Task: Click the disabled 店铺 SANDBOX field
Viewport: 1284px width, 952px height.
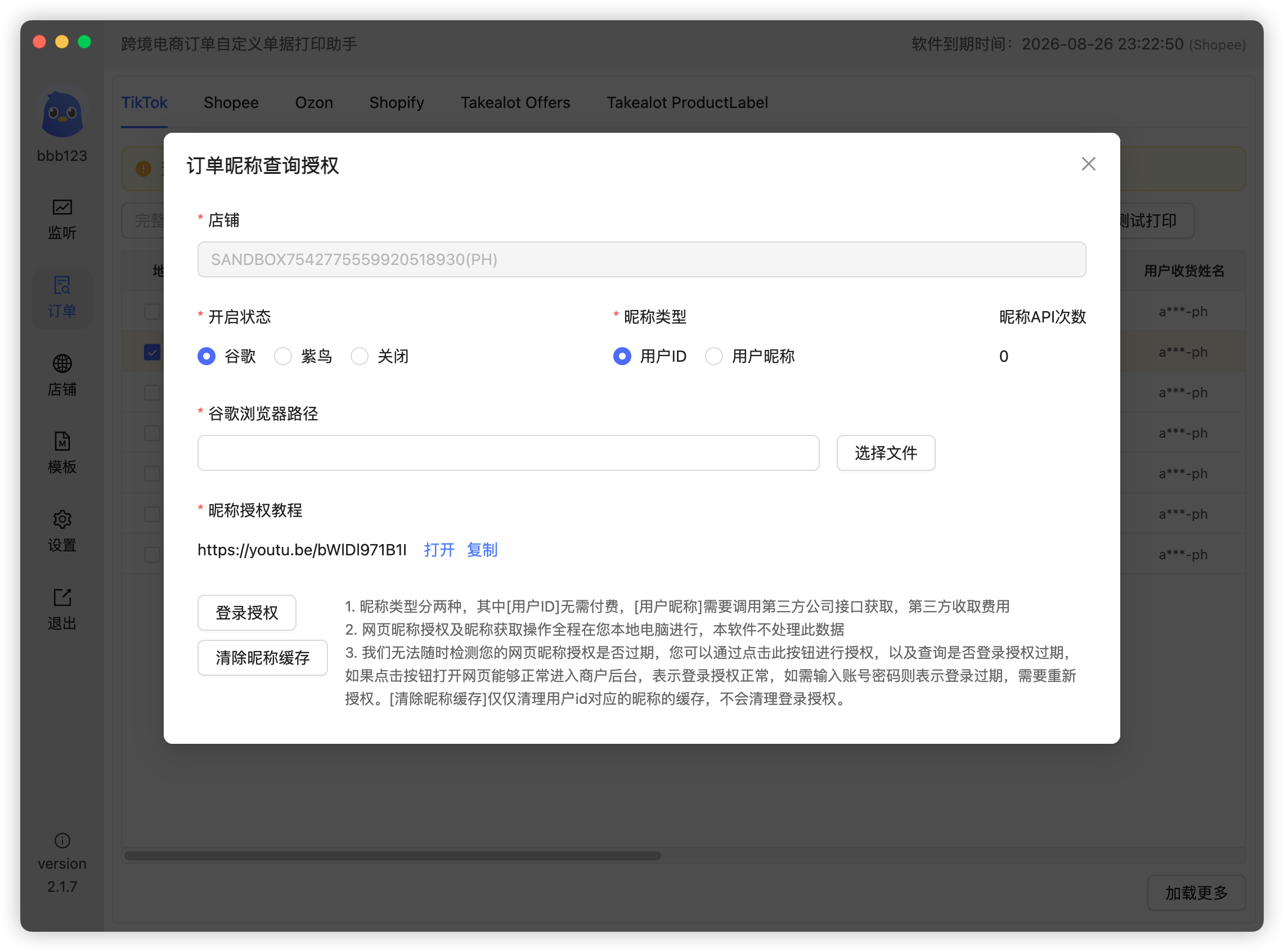Action: 641,259
